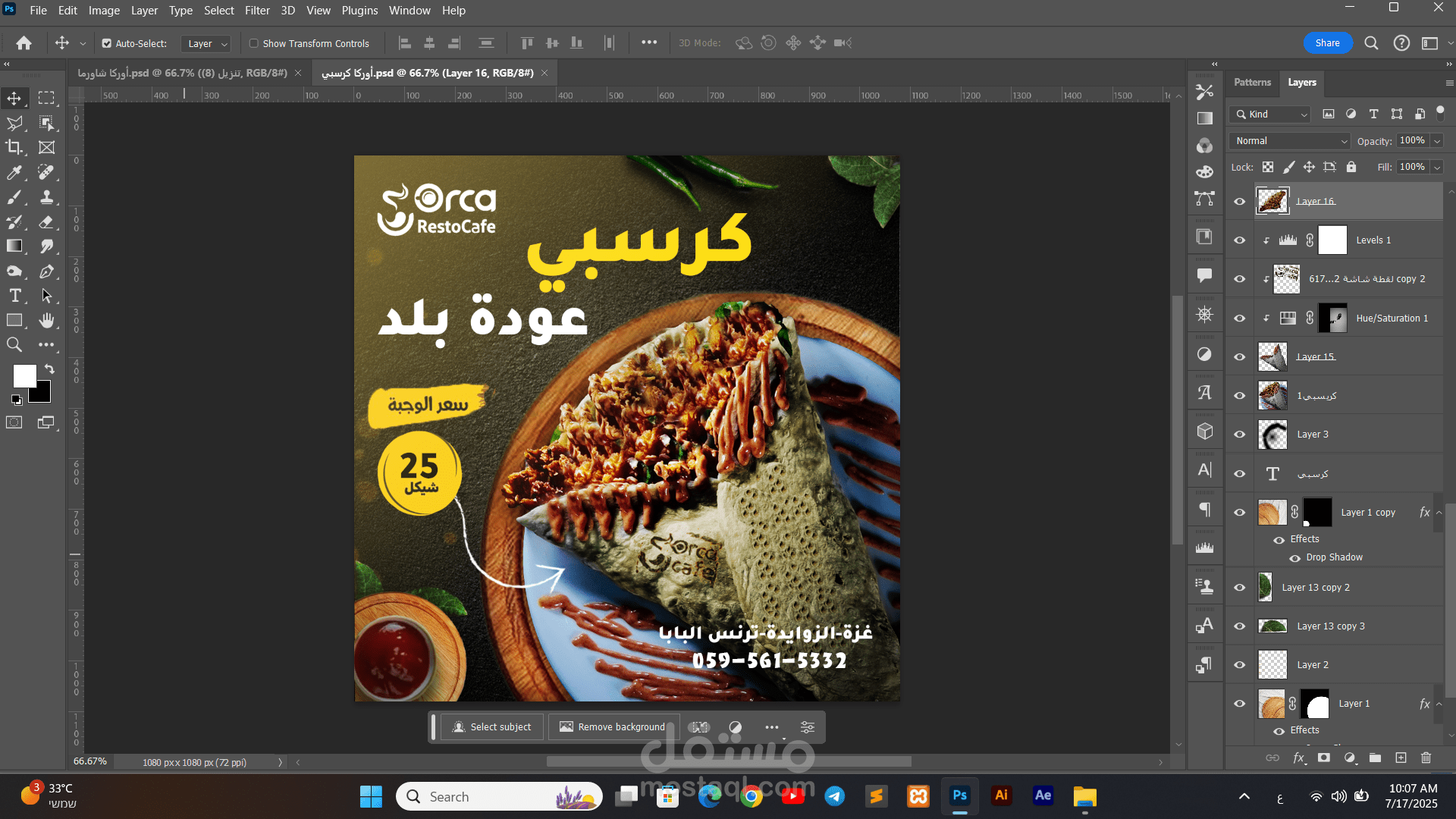Image resolution: width=1456 pixels, height=819 pixels.
Task: Open more align options ellipsis
Action: click(x=649, y=42)
